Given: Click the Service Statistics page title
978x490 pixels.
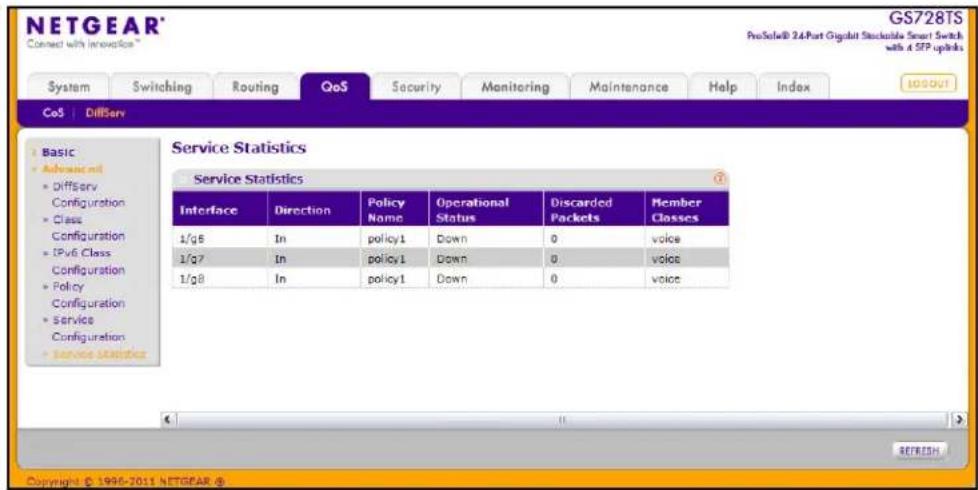Looking at the screenshot, I should pos(239,148).
